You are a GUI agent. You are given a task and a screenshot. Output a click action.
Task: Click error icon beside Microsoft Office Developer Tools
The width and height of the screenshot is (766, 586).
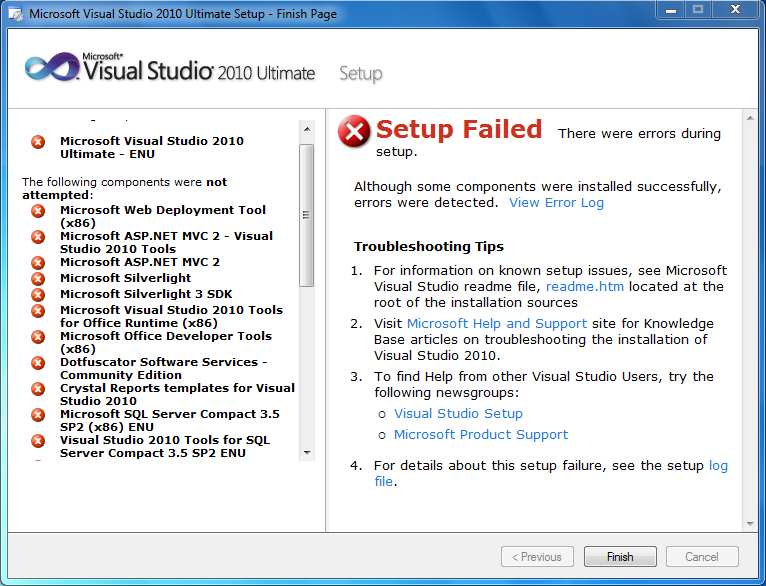click(38, 337)
